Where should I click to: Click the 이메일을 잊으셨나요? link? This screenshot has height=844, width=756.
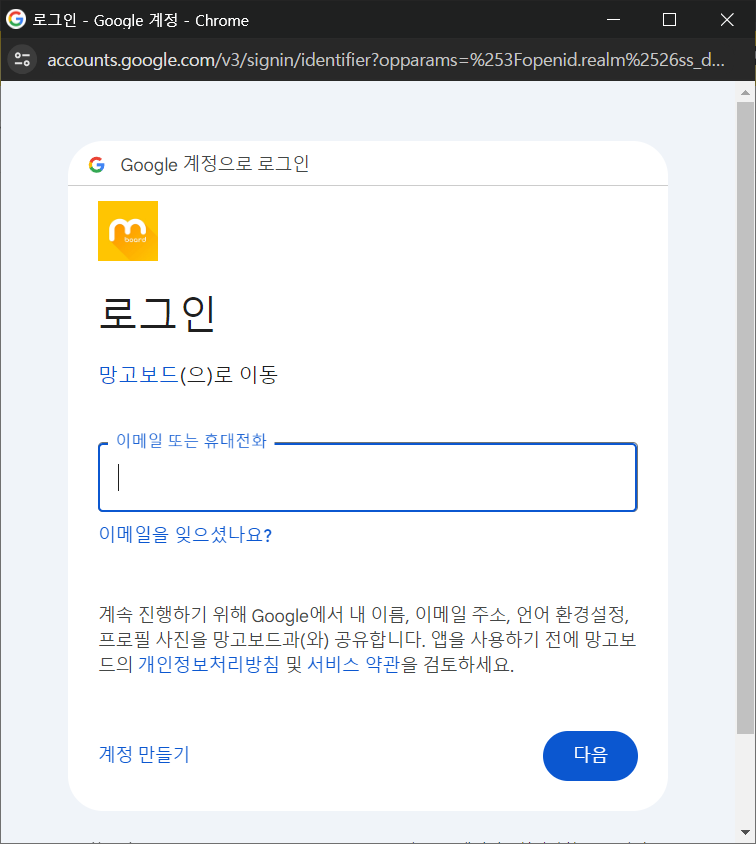coord(186,534)
